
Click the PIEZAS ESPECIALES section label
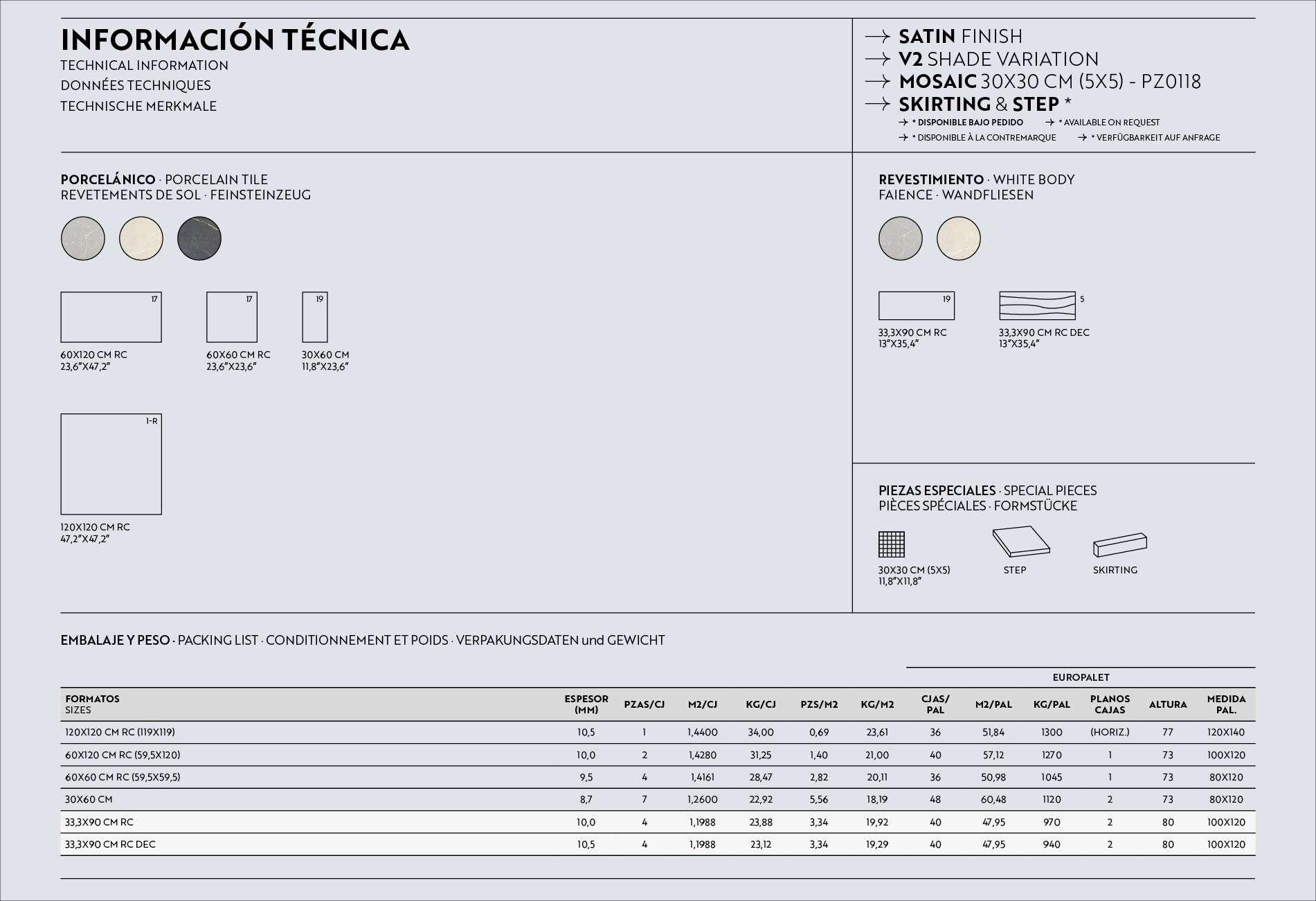click(x=937, y=491)
